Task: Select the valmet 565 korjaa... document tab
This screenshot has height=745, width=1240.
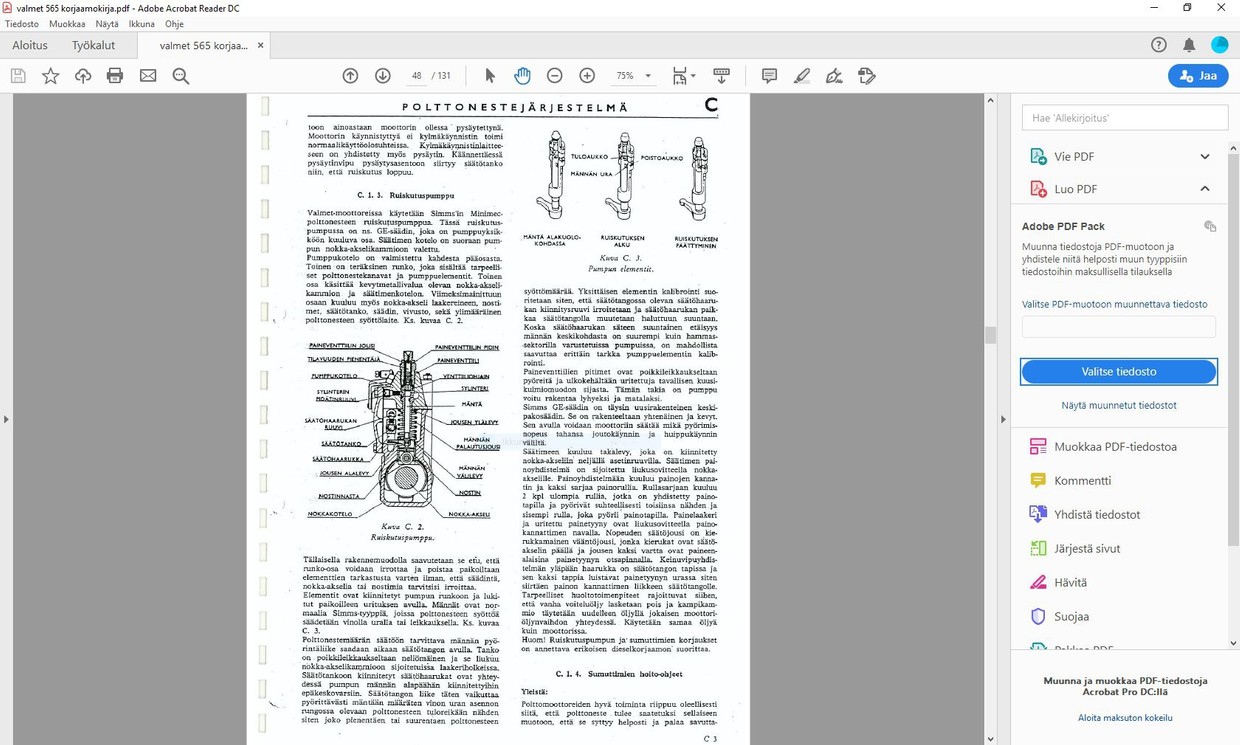Action: (x=203, y=45)
